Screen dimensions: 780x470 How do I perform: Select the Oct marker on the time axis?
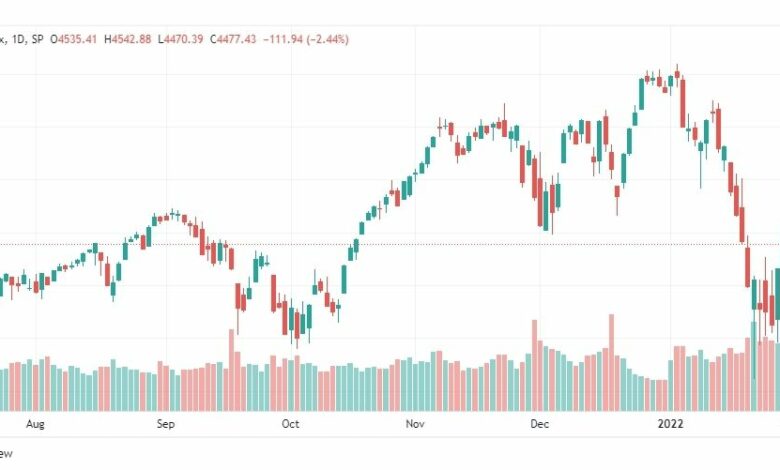tap(291, 424)
